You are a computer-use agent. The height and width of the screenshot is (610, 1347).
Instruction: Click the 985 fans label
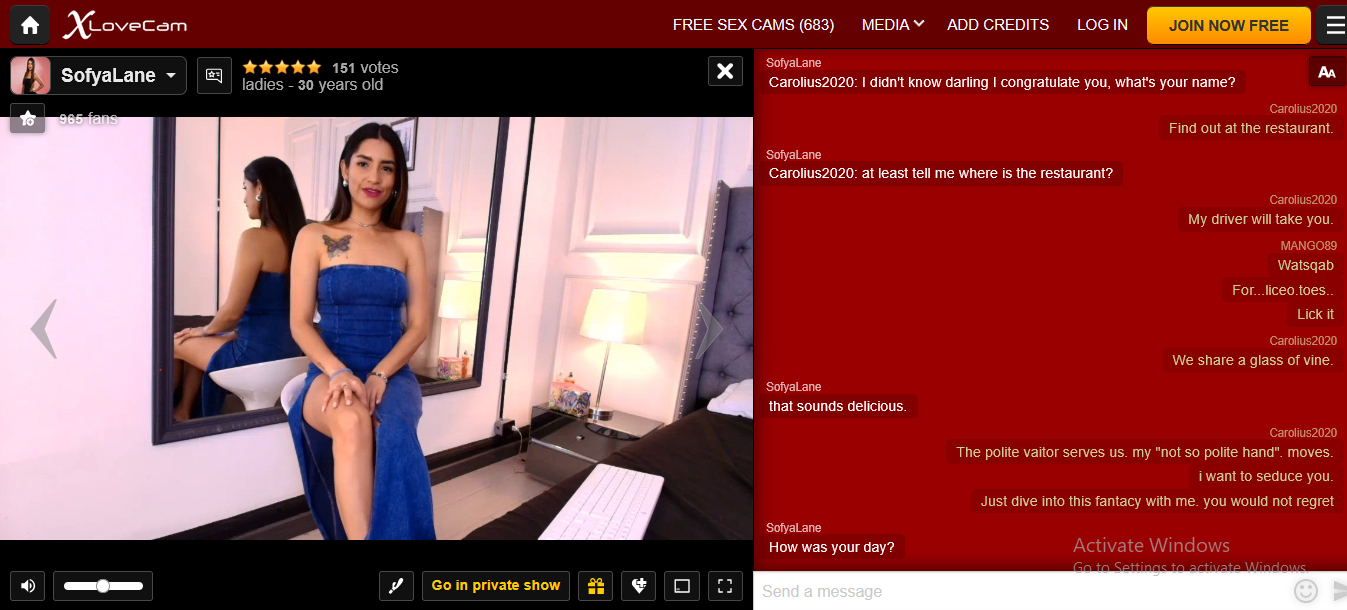tap(88, 119)
